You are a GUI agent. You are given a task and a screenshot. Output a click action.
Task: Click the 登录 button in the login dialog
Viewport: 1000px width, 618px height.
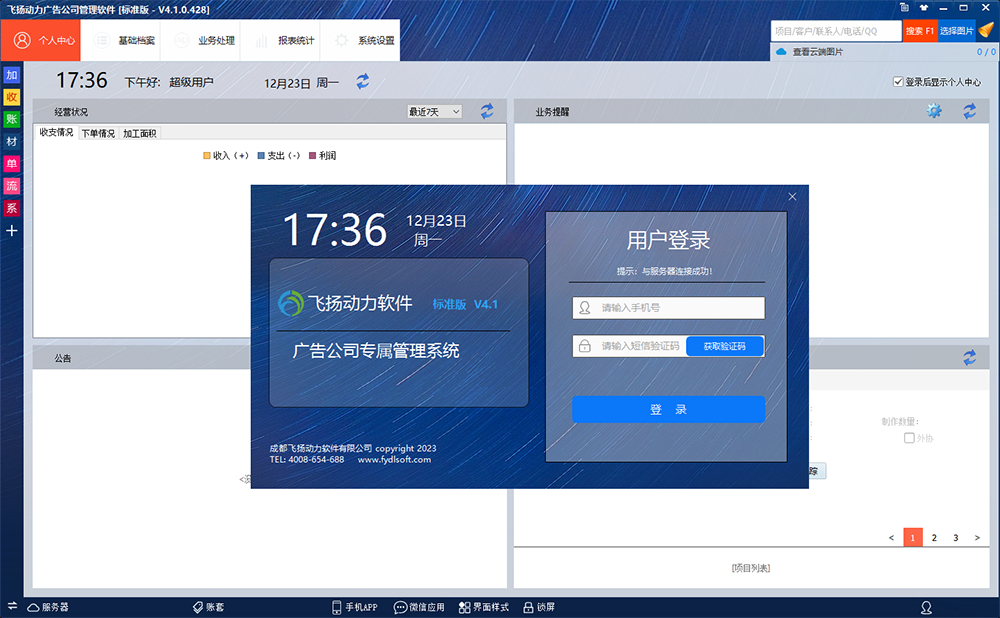[x=668, y=409]
